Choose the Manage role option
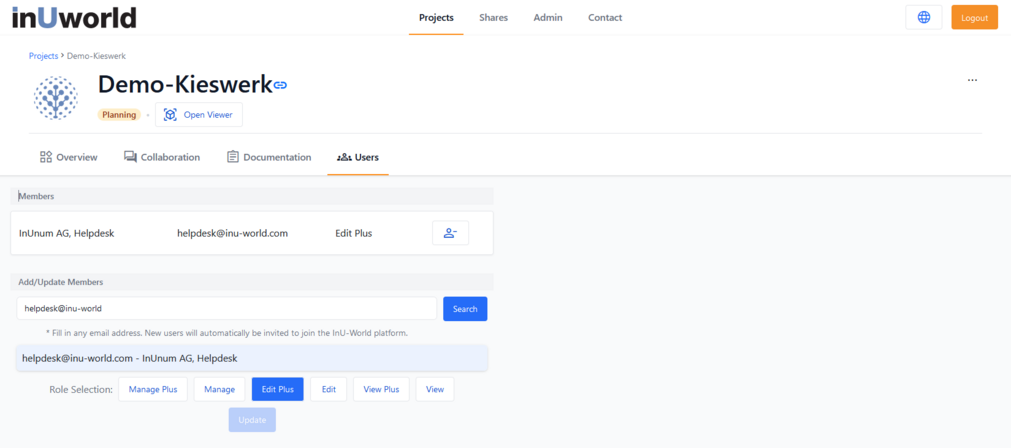The width and height of the screenshot is (1011, 448). coord(219,389)
